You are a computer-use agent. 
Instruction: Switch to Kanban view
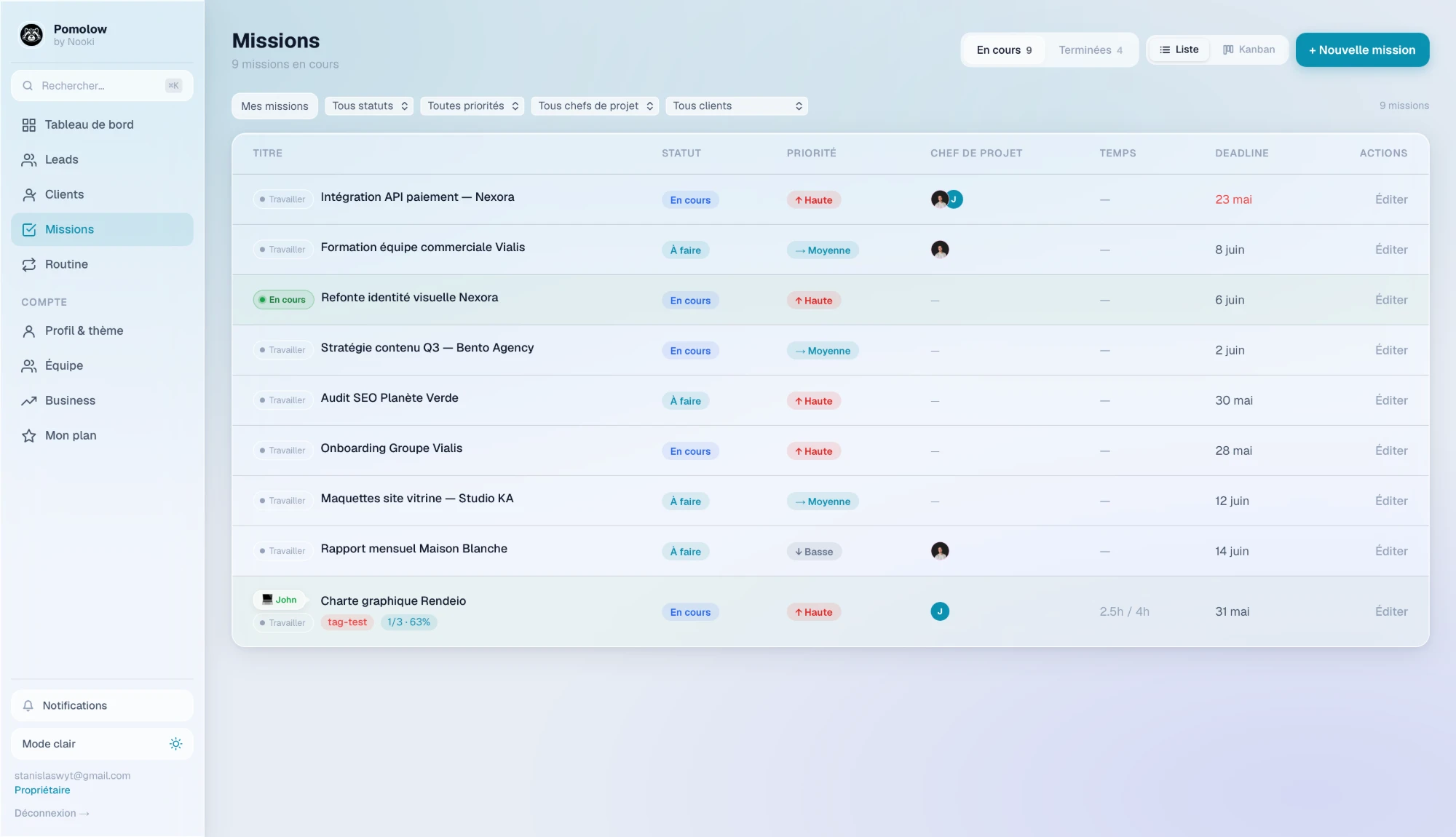click(x=1249, y=49)
